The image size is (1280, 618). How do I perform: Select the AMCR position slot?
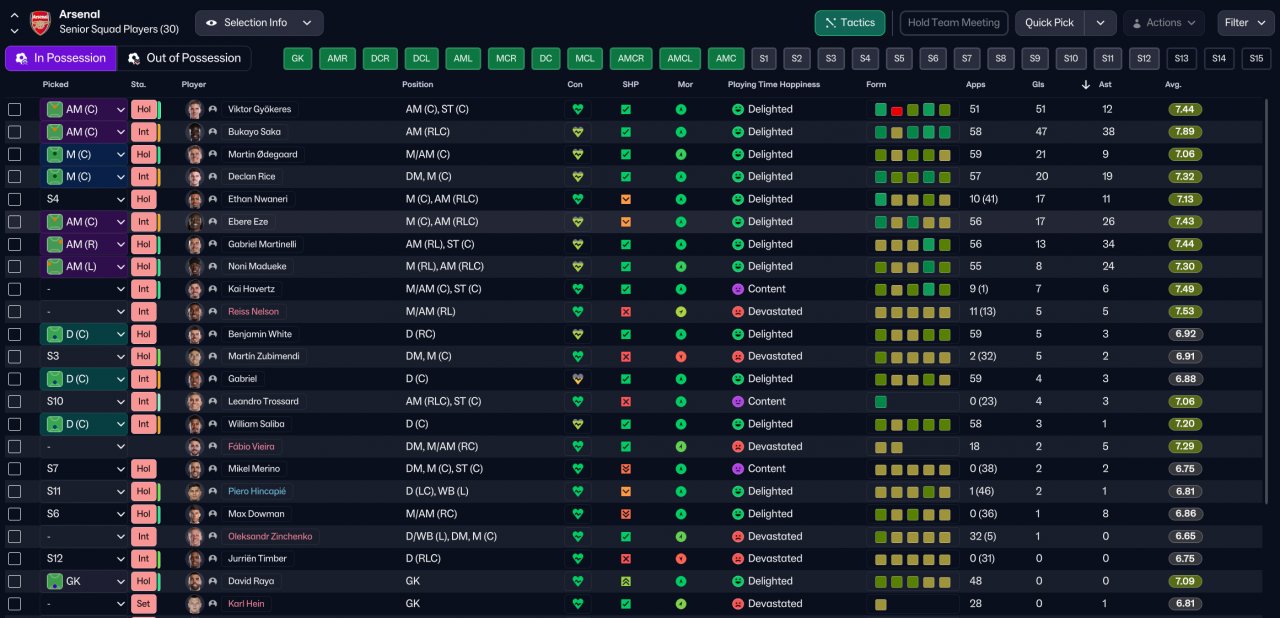(631, 59)
